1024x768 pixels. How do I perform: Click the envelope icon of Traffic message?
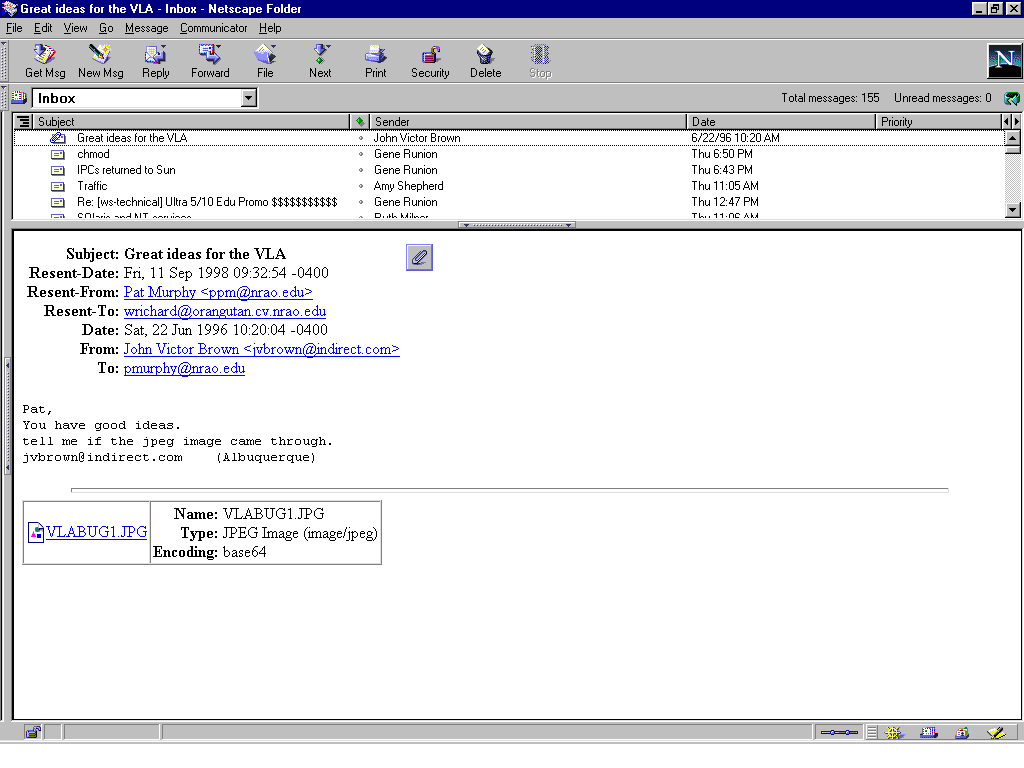click(57, 186)
